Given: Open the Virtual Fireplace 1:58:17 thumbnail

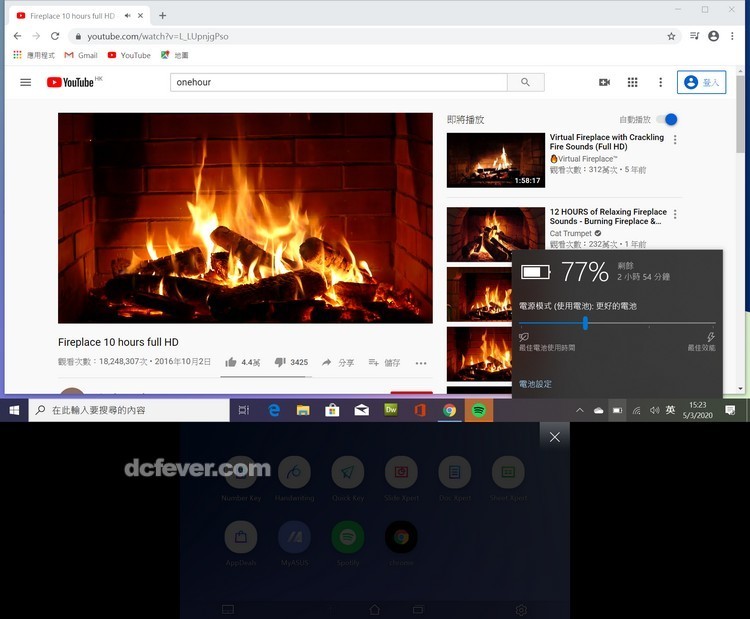Looking at the screenshot, I should (x=496, y=160).
